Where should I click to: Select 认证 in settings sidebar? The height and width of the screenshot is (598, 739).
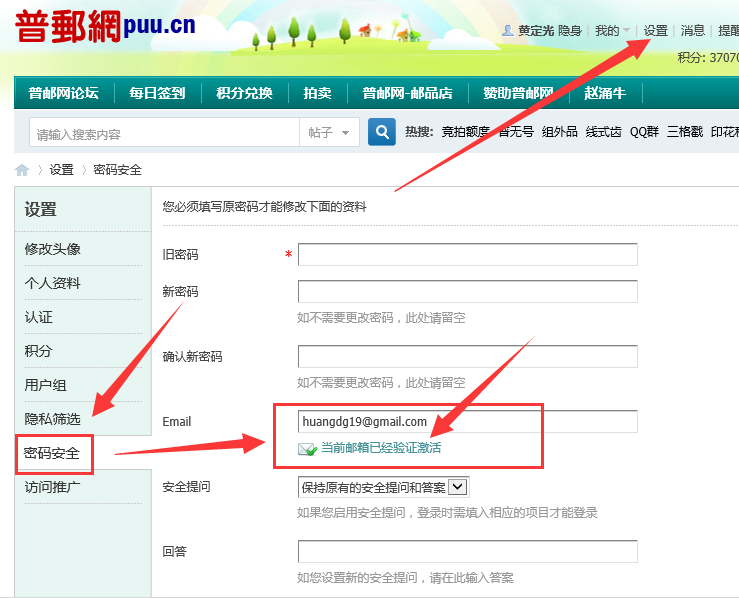(x=39, y=317)
